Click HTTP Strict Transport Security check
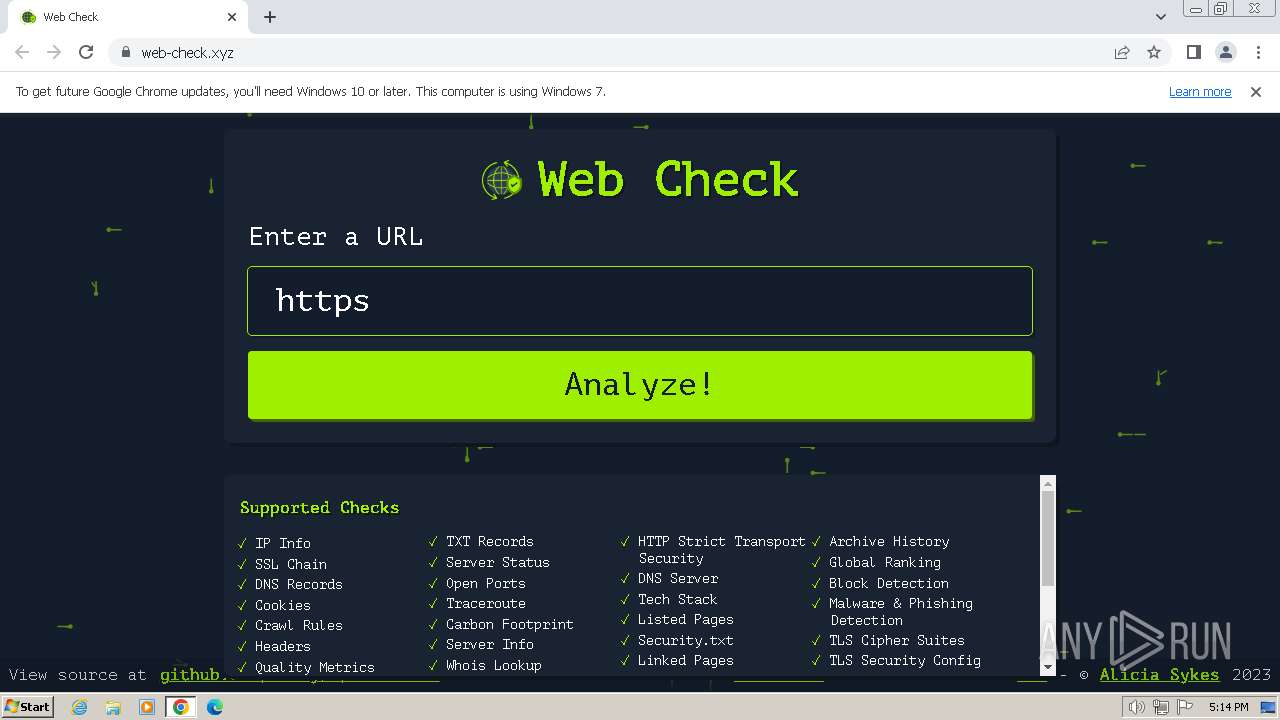 click(x=722, y=550)
